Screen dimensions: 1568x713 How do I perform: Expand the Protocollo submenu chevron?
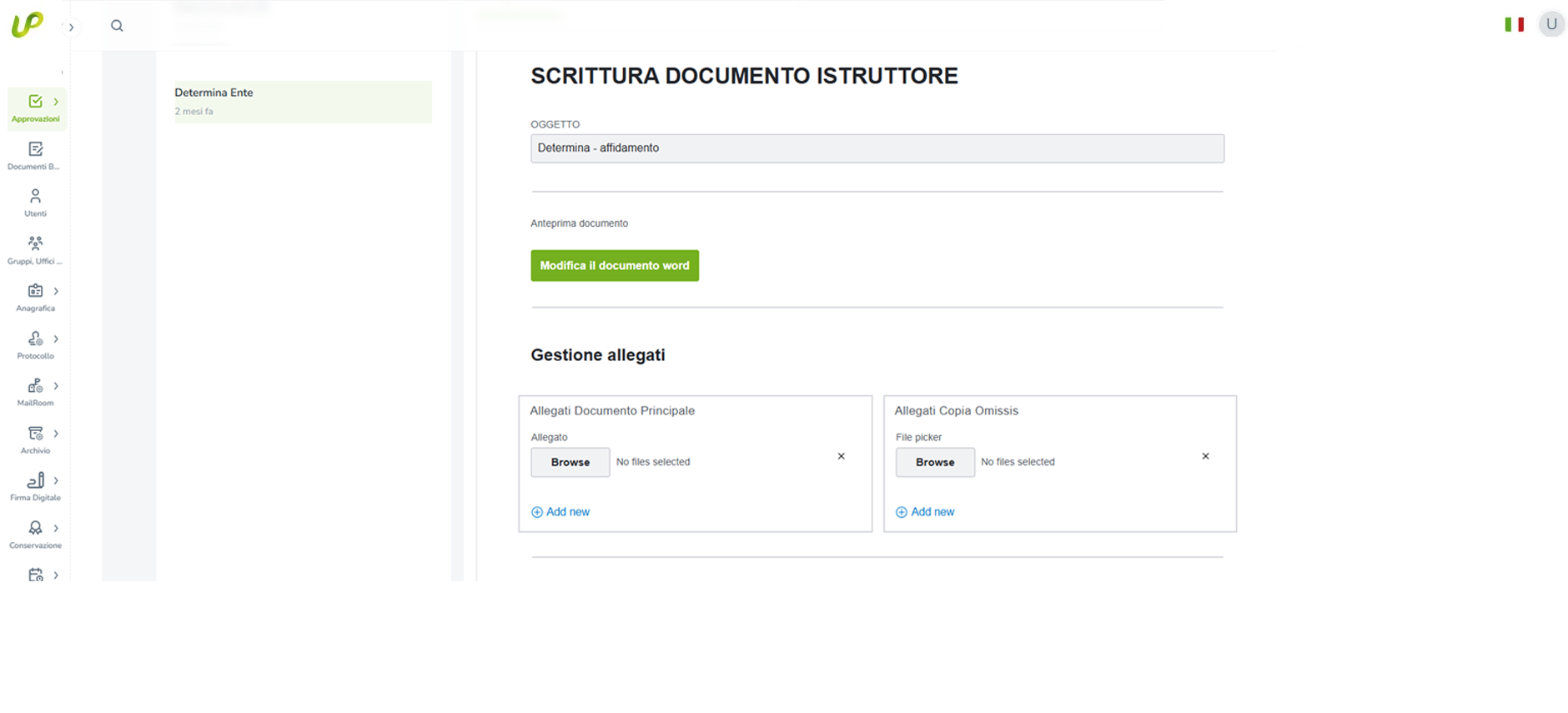[x=56, y=339]
